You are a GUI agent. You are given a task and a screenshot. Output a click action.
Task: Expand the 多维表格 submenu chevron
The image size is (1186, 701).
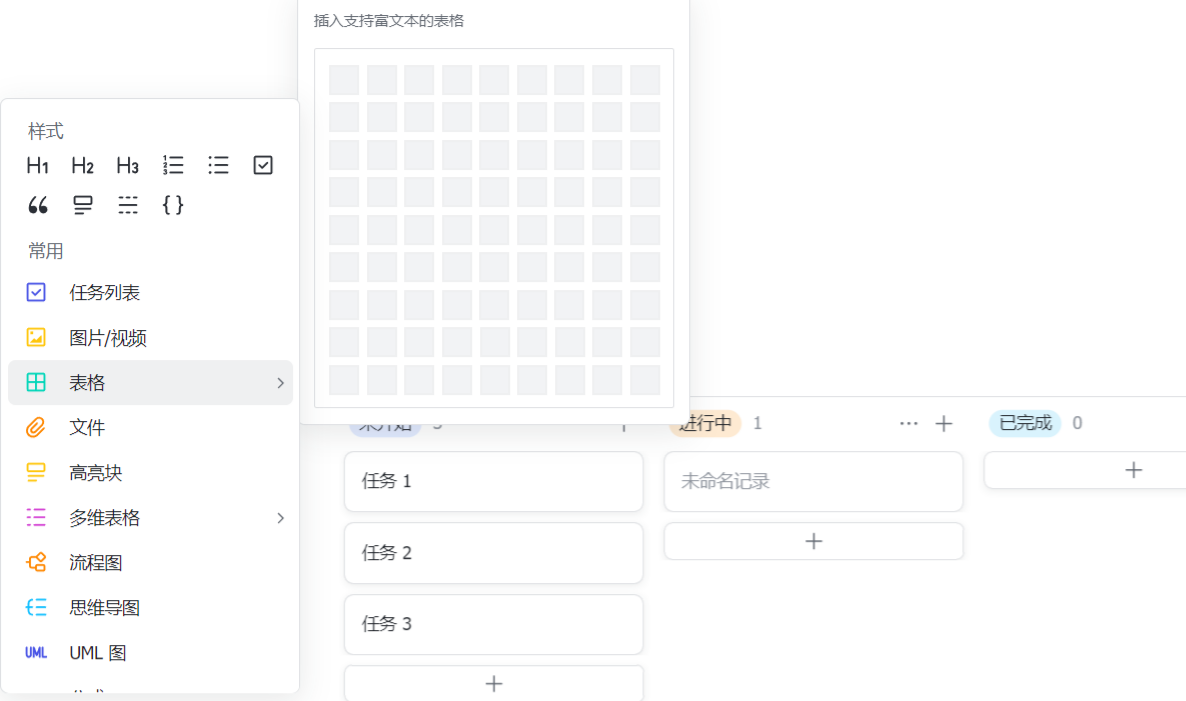click(281, 517)
